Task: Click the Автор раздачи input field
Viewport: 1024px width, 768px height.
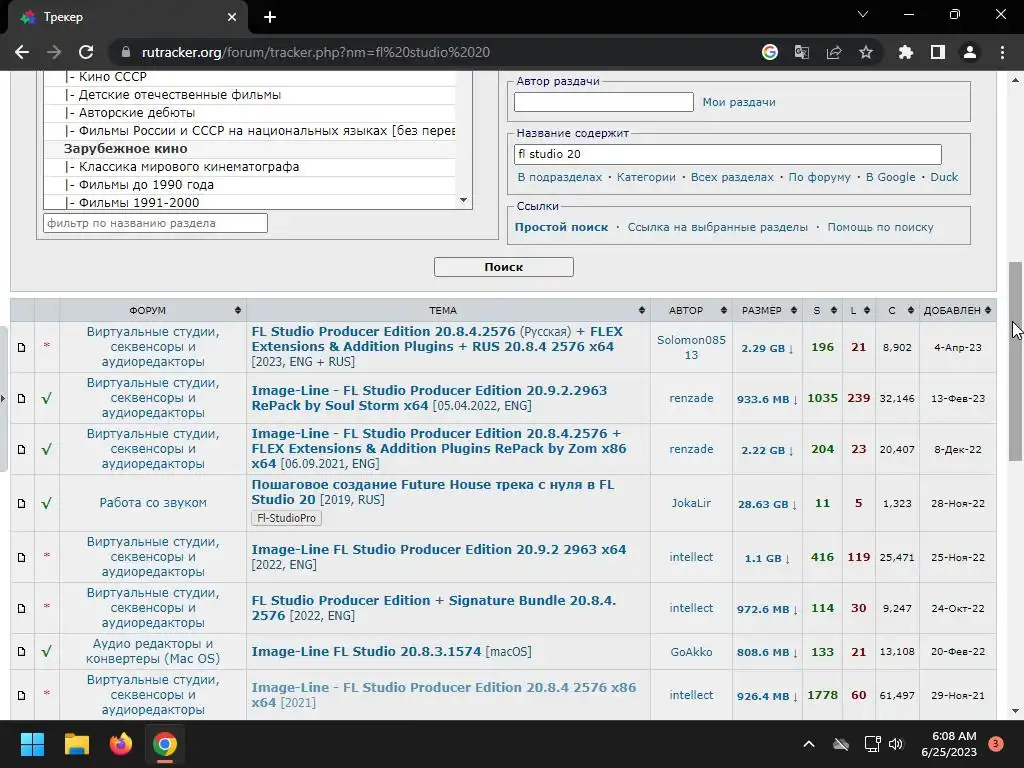Action: coord(603,102)
